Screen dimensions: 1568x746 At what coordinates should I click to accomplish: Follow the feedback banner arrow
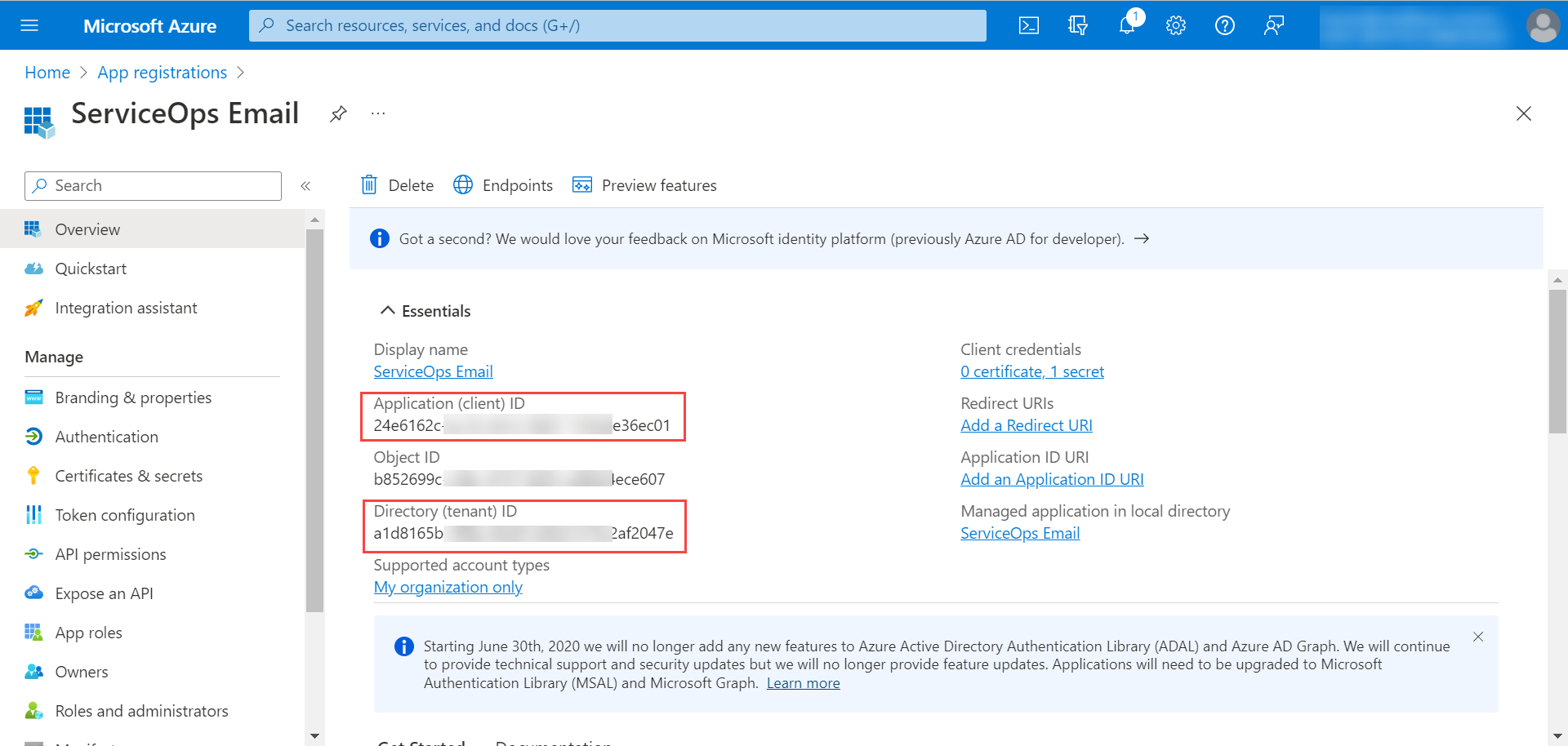(x=1142, y=238)
